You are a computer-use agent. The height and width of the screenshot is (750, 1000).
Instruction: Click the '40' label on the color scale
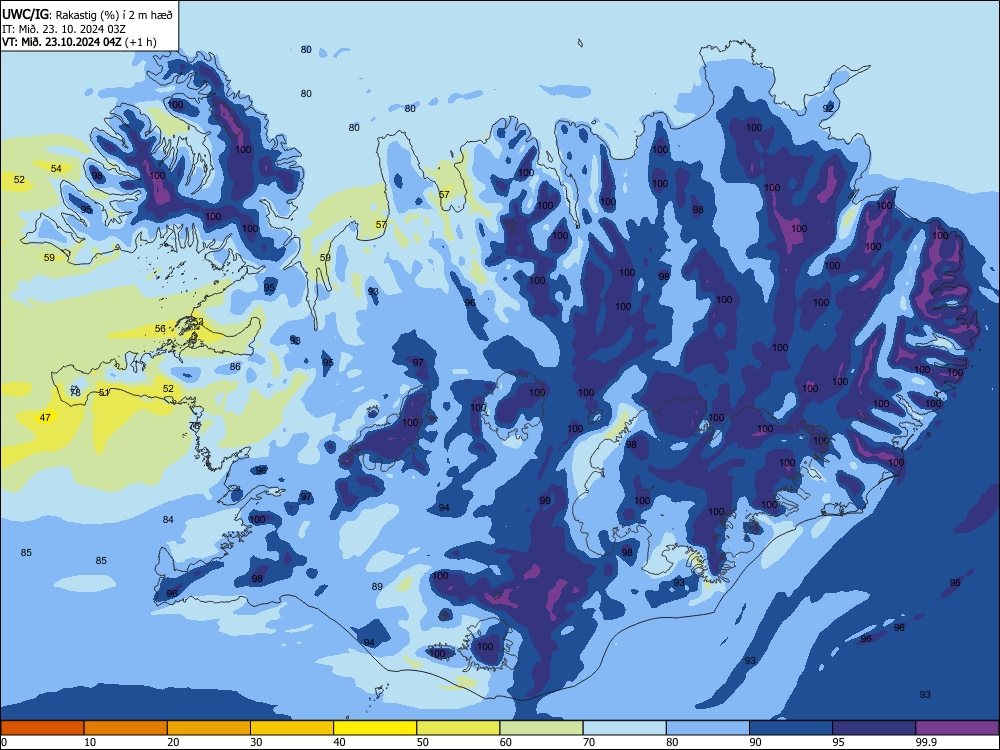[x=340, y=742]
